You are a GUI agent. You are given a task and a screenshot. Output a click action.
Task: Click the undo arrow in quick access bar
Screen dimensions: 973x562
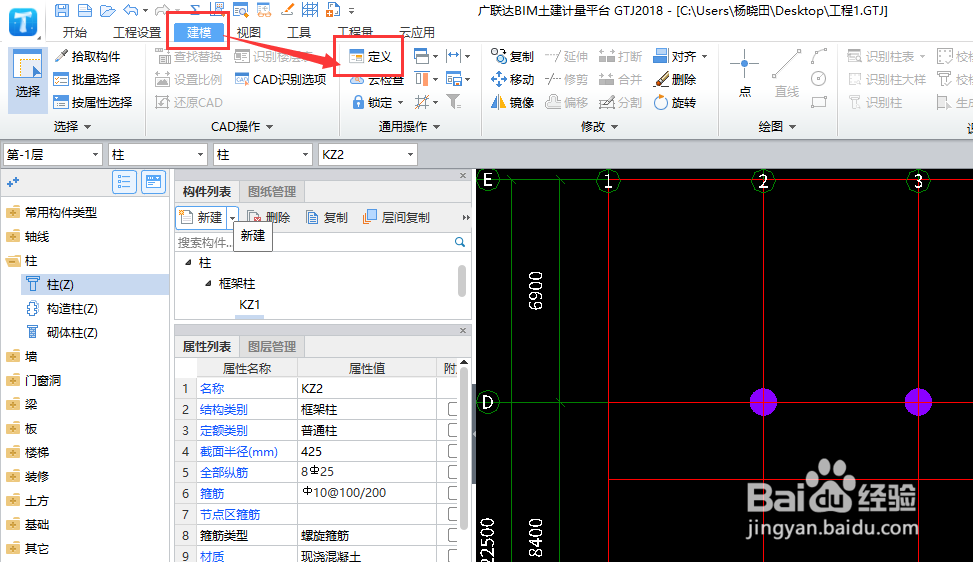tap(131, 10)
